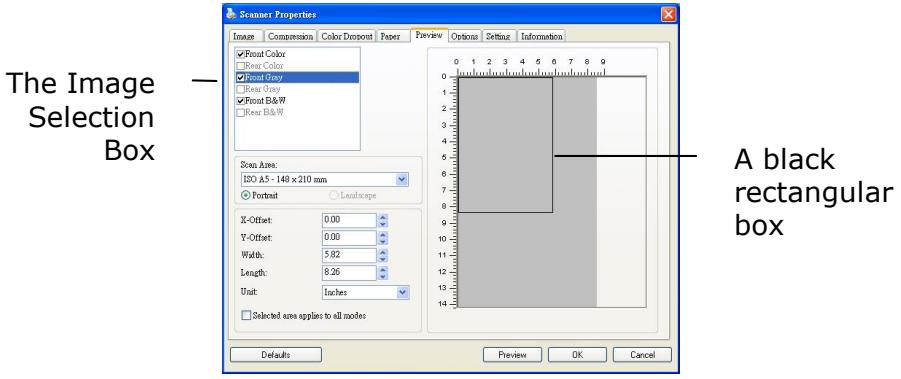The height and width of the screenshot is (379, 901).
Task: Toggle the Rear B&W checkbox
Action: click(241, 113)
